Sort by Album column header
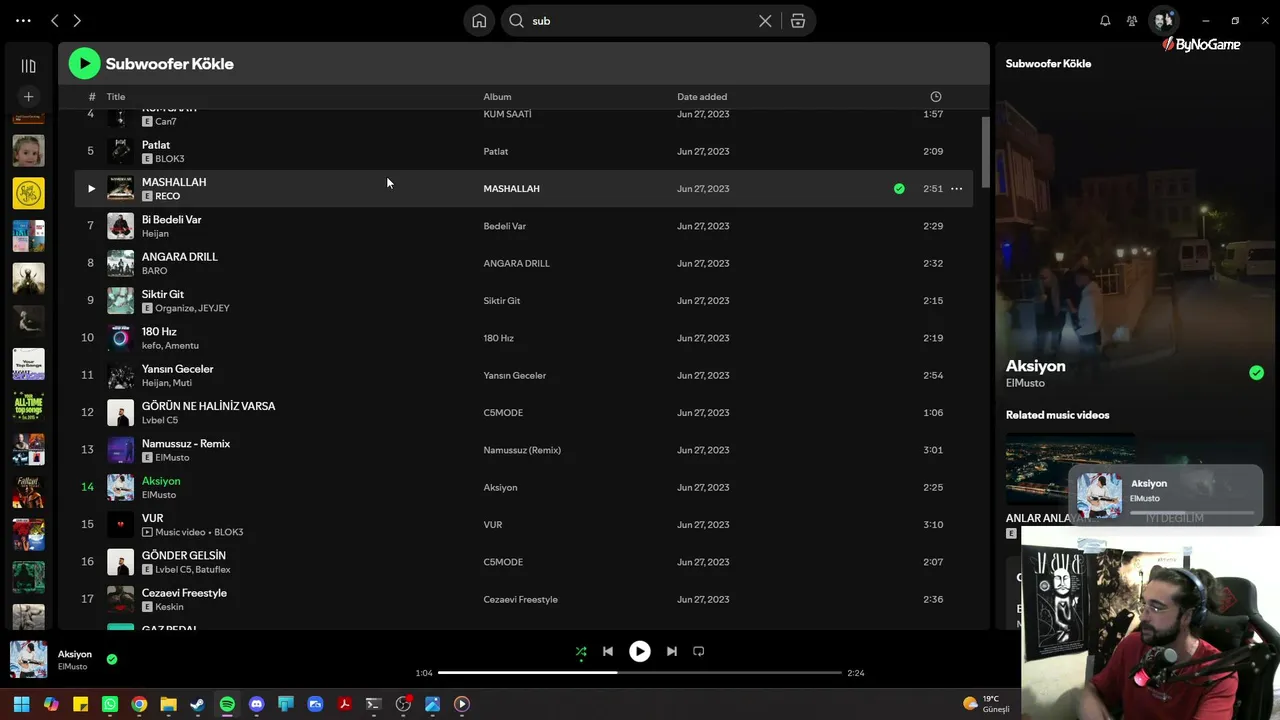 497,97
